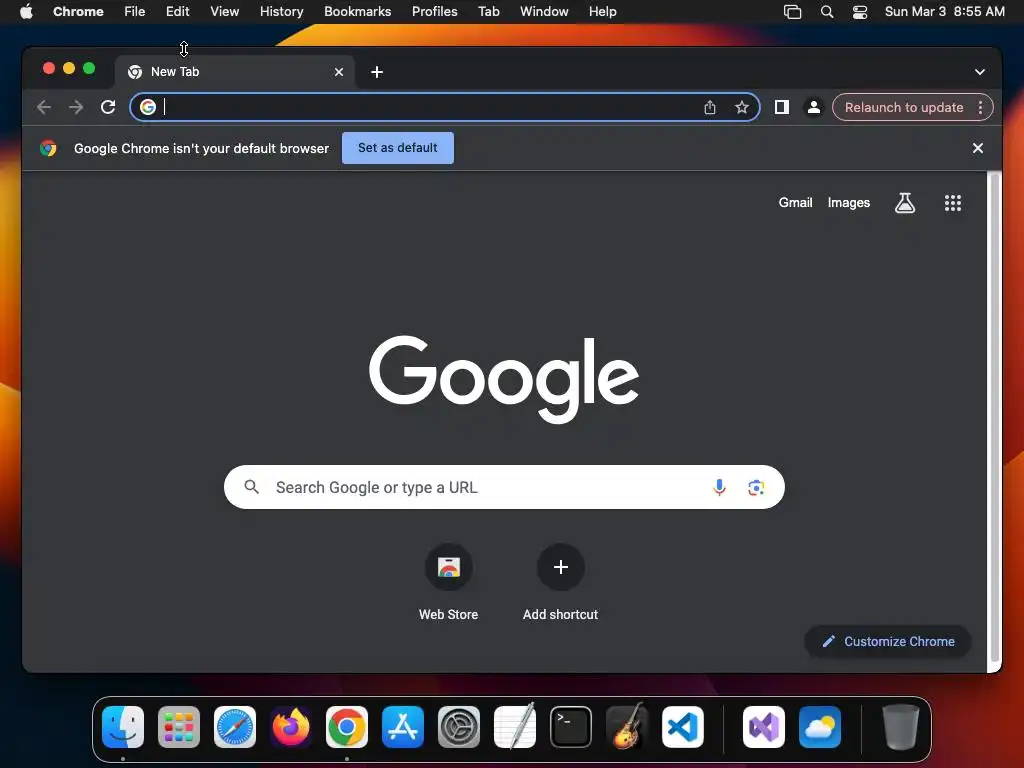Open the Tab menu
Screen dimensions: 1024x768
point(488,12)
